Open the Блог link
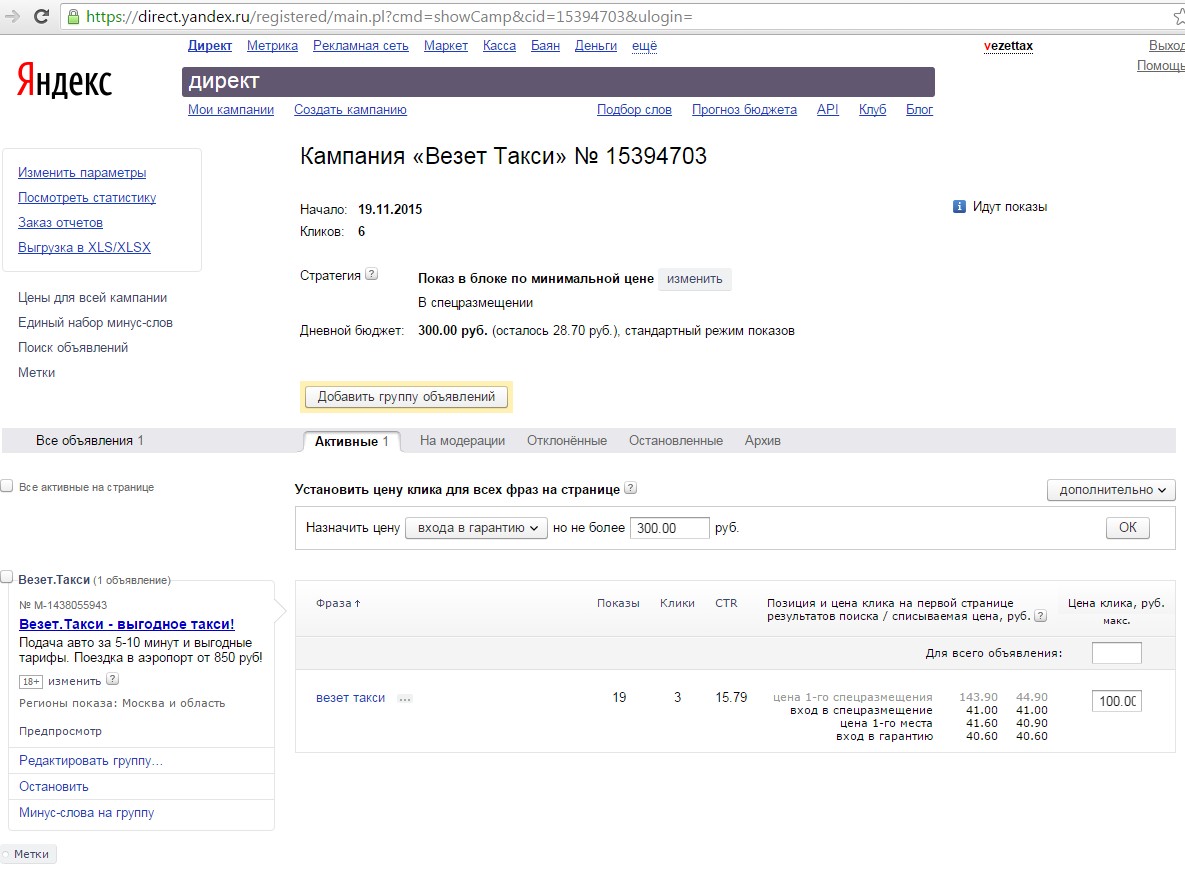 [x=919, y=110]
